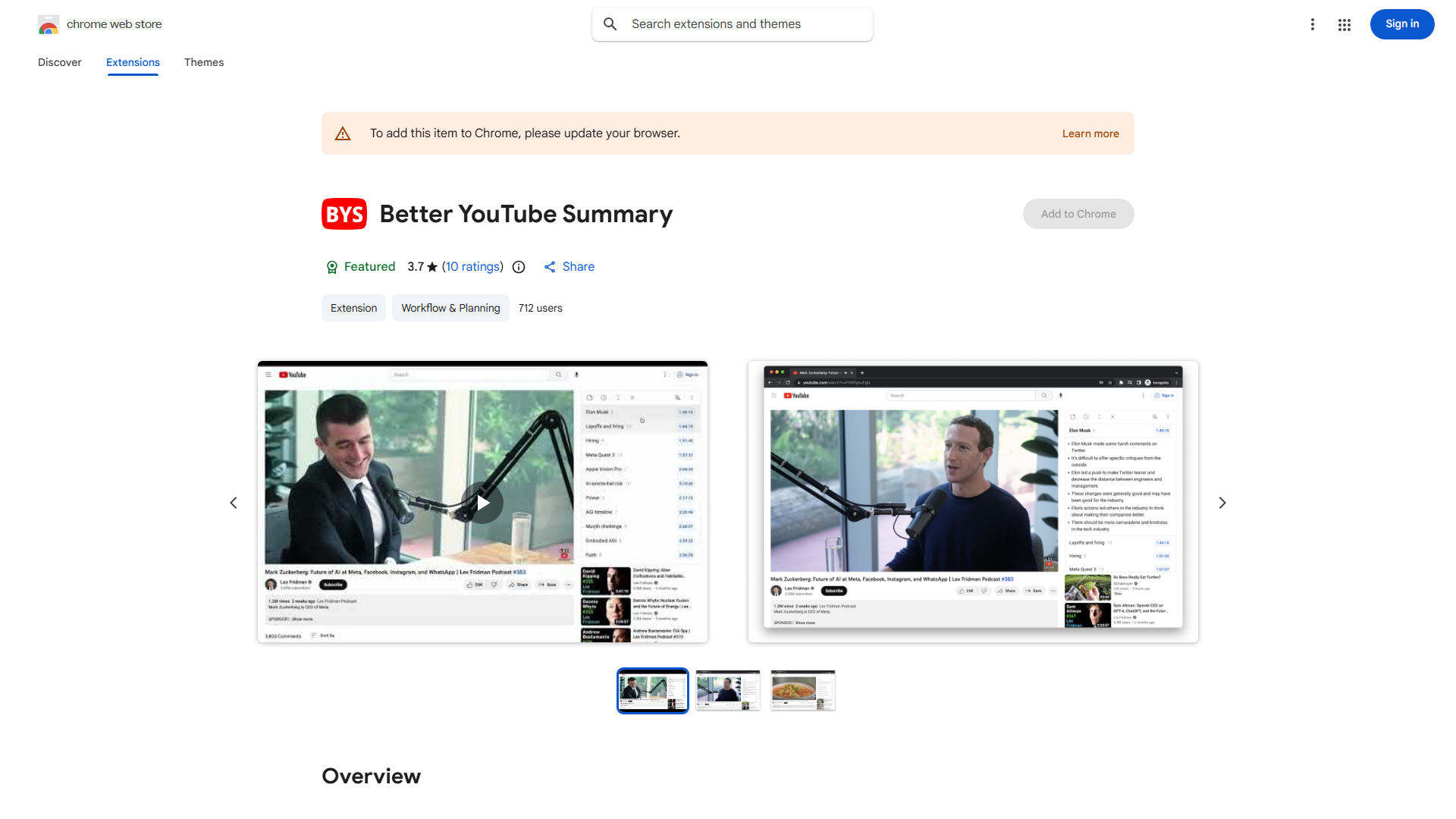The height and width of the screenshot is (819, 1456).
Task: Click the BYS extension logo badge
Action: tap(344, 214)
